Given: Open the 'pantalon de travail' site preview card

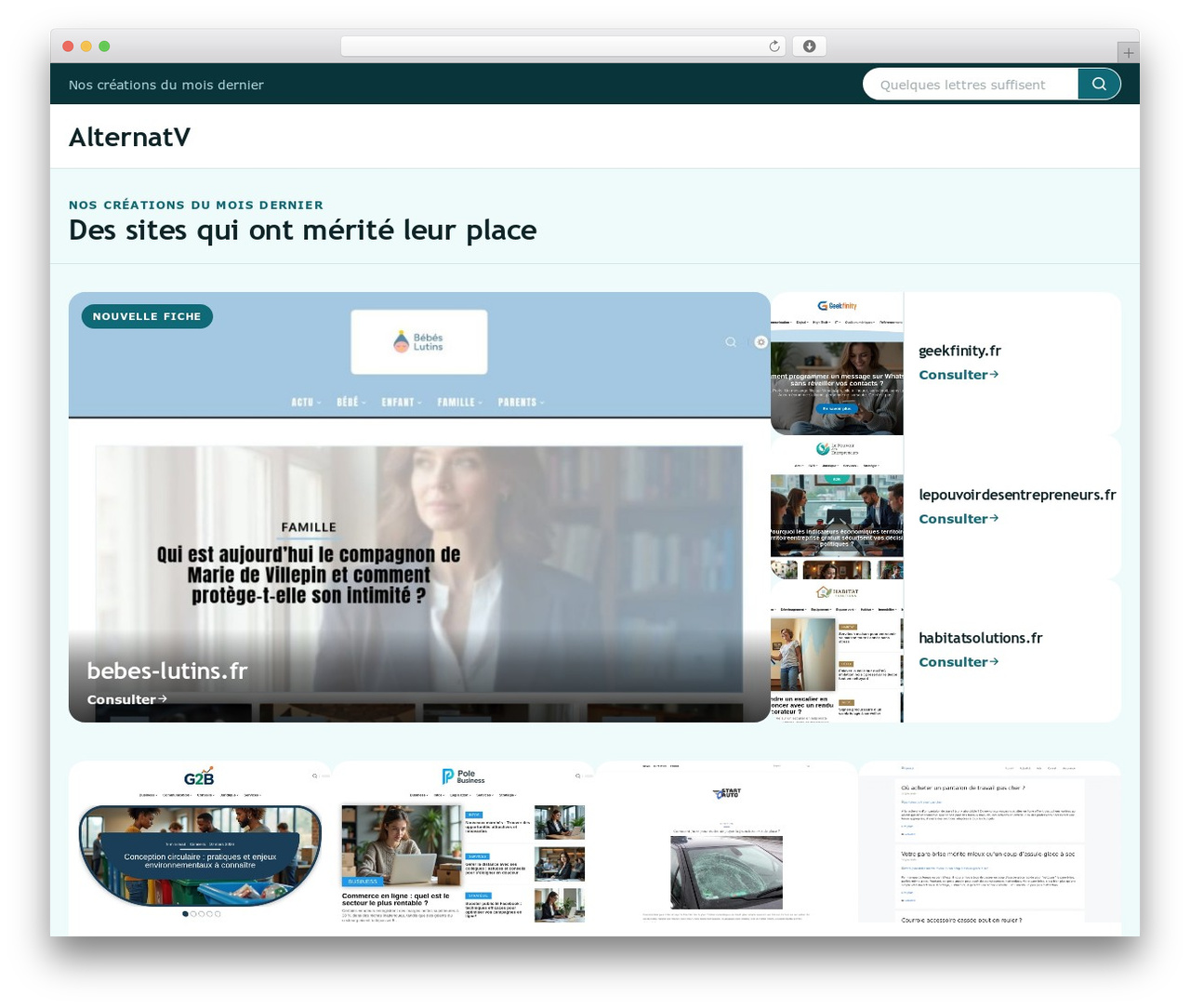Looking at the screenshot, I should click(990, 848).
